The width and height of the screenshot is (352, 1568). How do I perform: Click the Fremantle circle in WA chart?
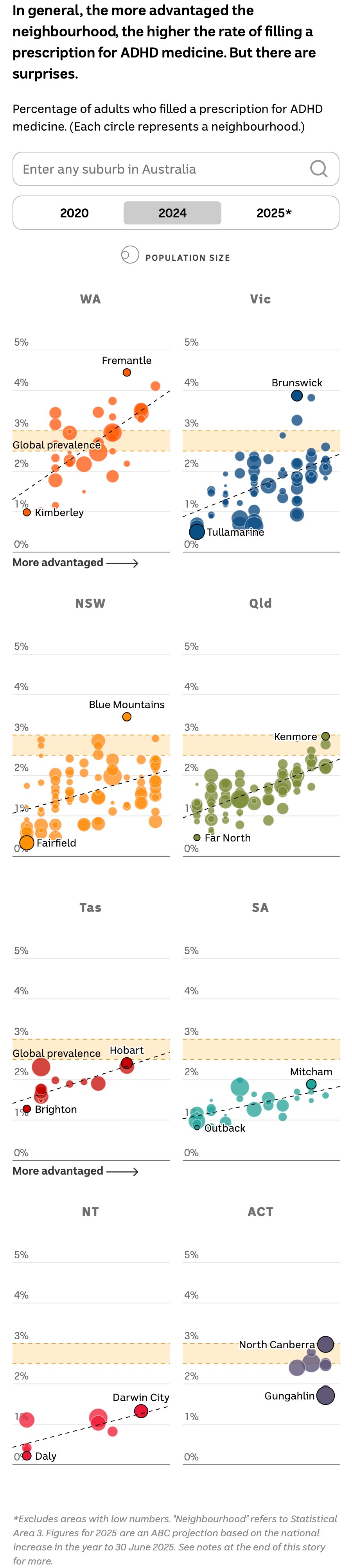(127, 373)
